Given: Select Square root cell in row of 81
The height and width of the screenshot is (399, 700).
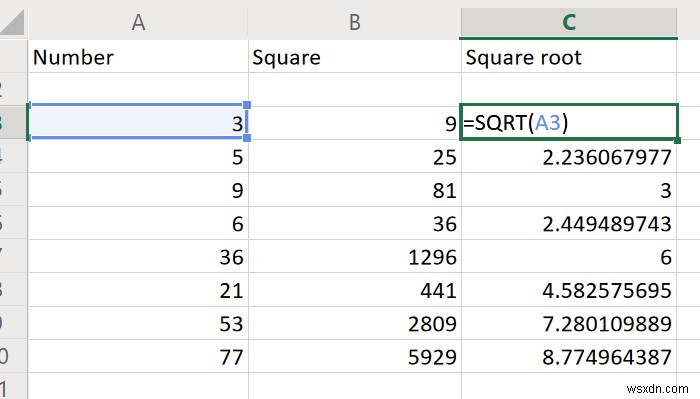Looking at the screenshot, I should 569,190.
